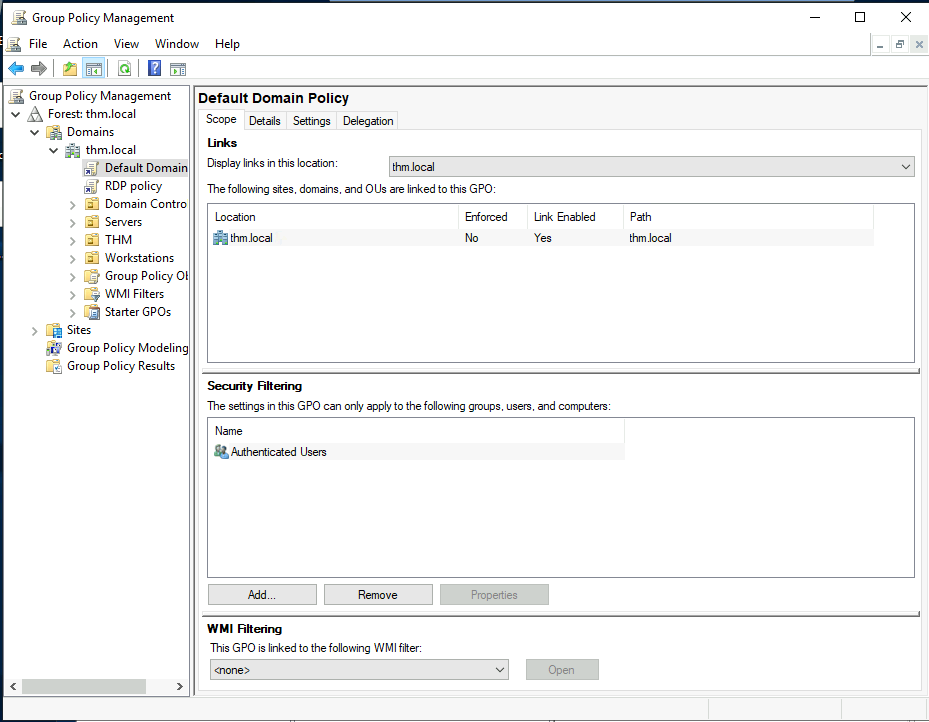Click the Servers OU folder icon

click(x=92, y=222)
